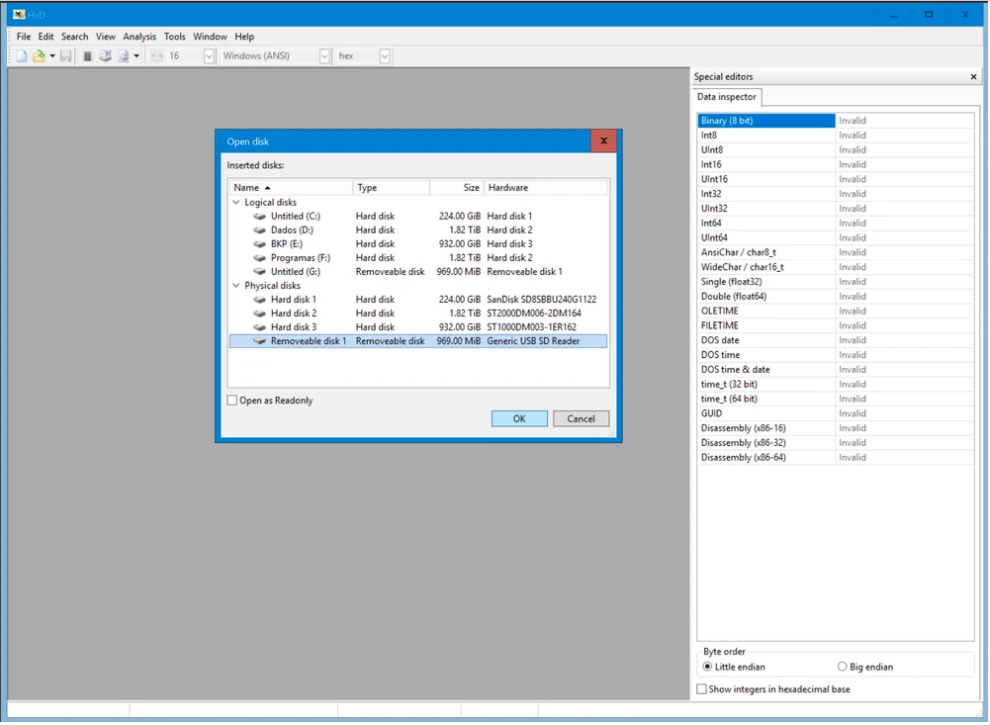Switch to the Data inspector tab
This screenshot has width=990, height=726.
tap(728, 97)
